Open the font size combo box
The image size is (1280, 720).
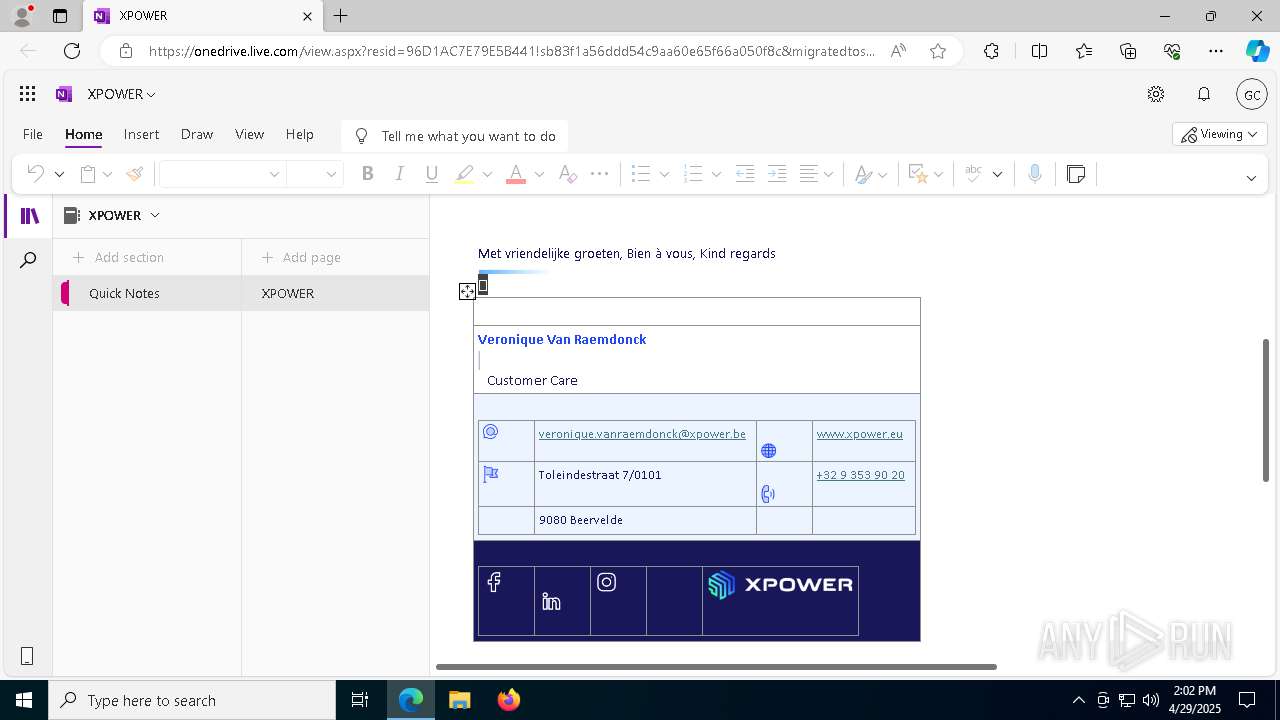[314, 174]
